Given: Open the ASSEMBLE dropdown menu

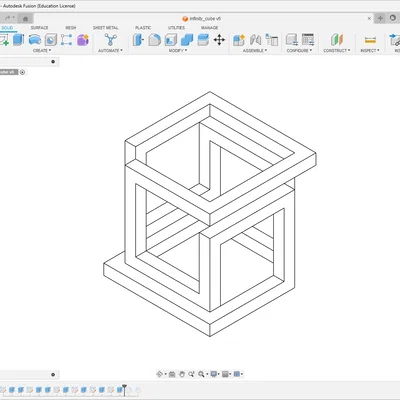Looking at the screenshot, I should (x=255, y=51).
